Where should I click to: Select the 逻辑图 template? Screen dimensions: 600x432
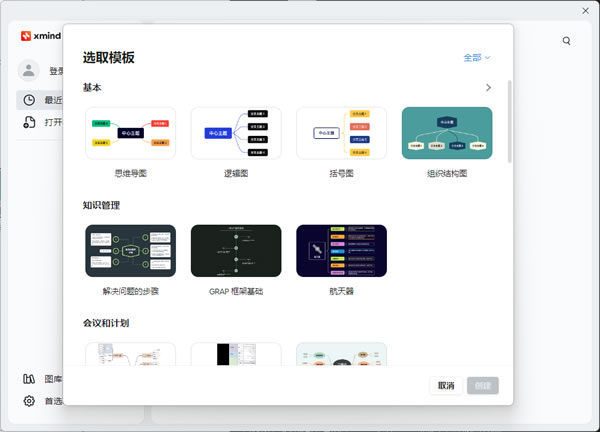tap(236, 133)
